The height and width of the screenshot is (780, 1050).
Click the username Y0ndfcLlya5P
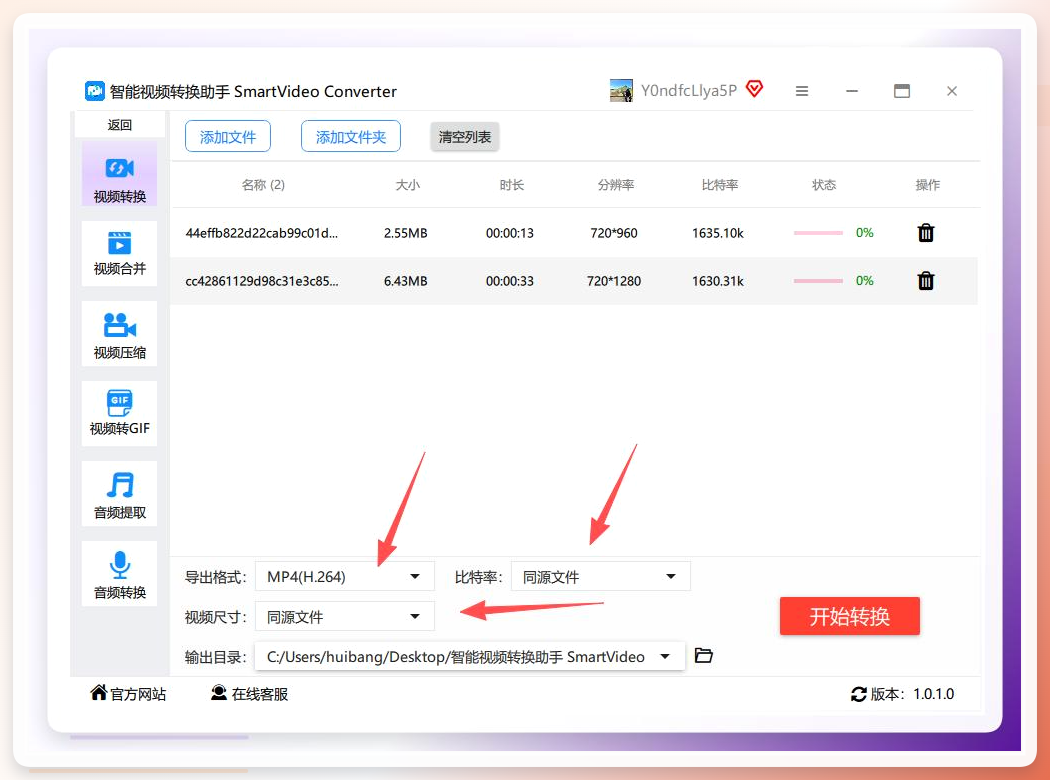(688, 90)
